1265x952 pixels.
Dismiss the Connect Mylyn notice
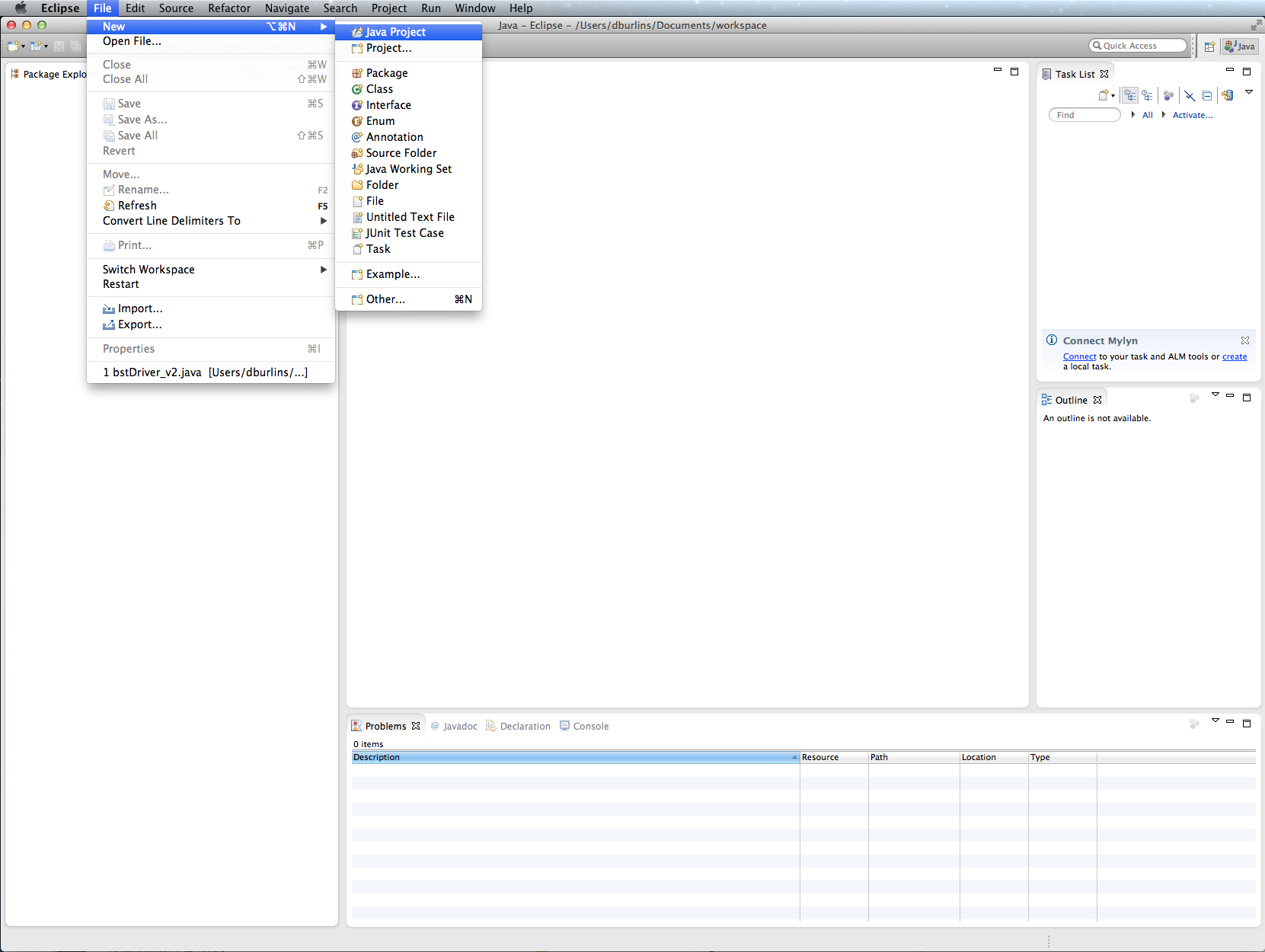pos(1245,340)
